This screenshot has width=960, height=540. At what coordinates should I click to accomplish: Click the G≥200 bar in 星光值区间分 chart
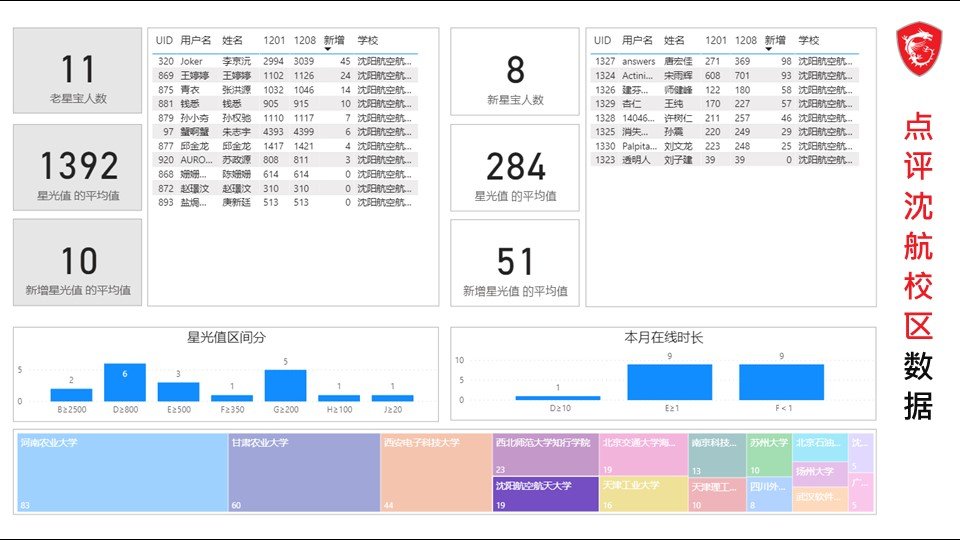[285, 385]
